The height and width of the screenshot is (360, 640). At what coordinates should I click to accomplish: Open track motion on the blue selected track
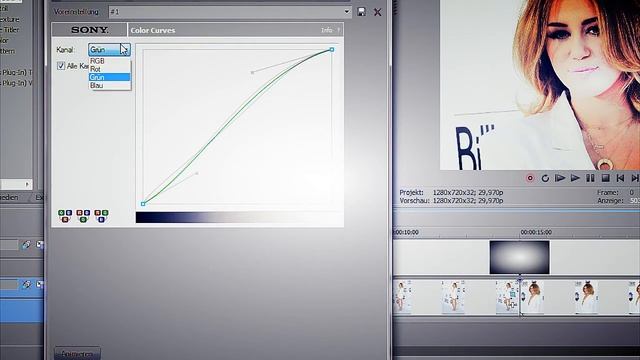click(x=26, y=284)
